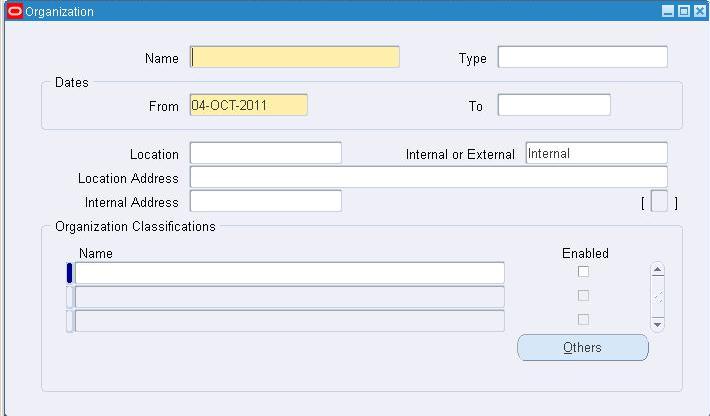Click the Dates From field showing 04-OCT-2011
710x416 pixels.
click(249, 105)
